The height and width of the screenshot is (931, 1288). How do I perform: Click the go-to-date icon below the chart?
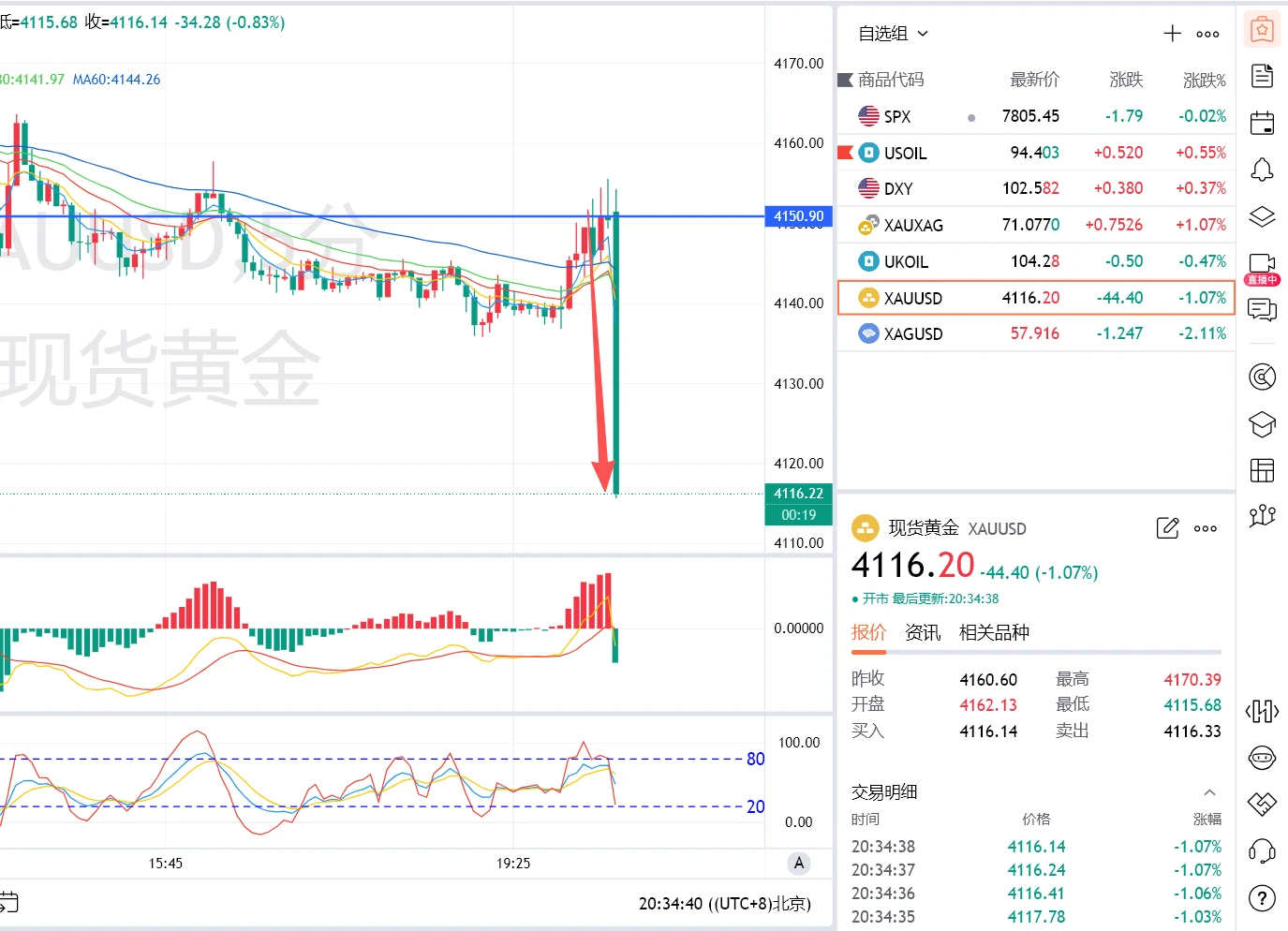click(x=9, y=903)
